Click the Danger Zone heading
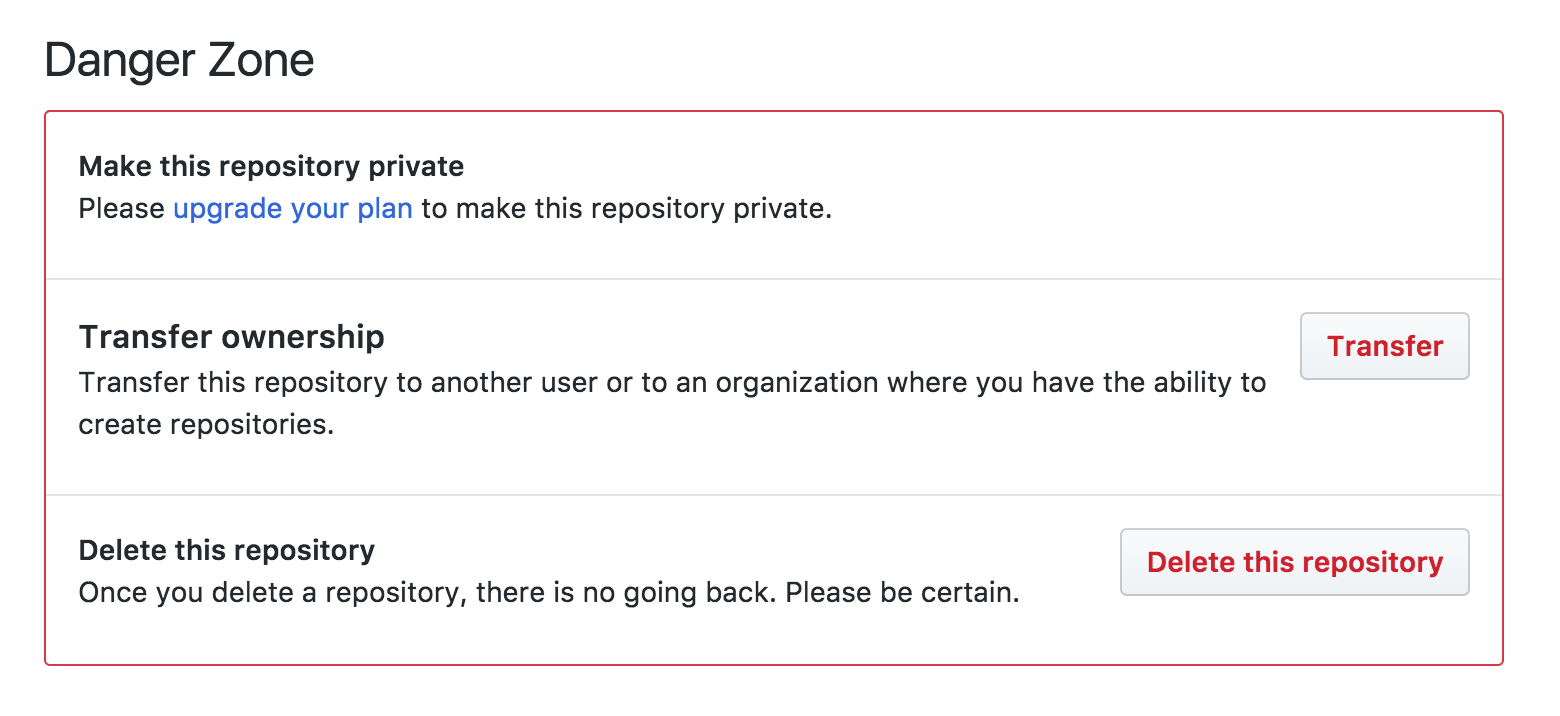 coord(180,61)
